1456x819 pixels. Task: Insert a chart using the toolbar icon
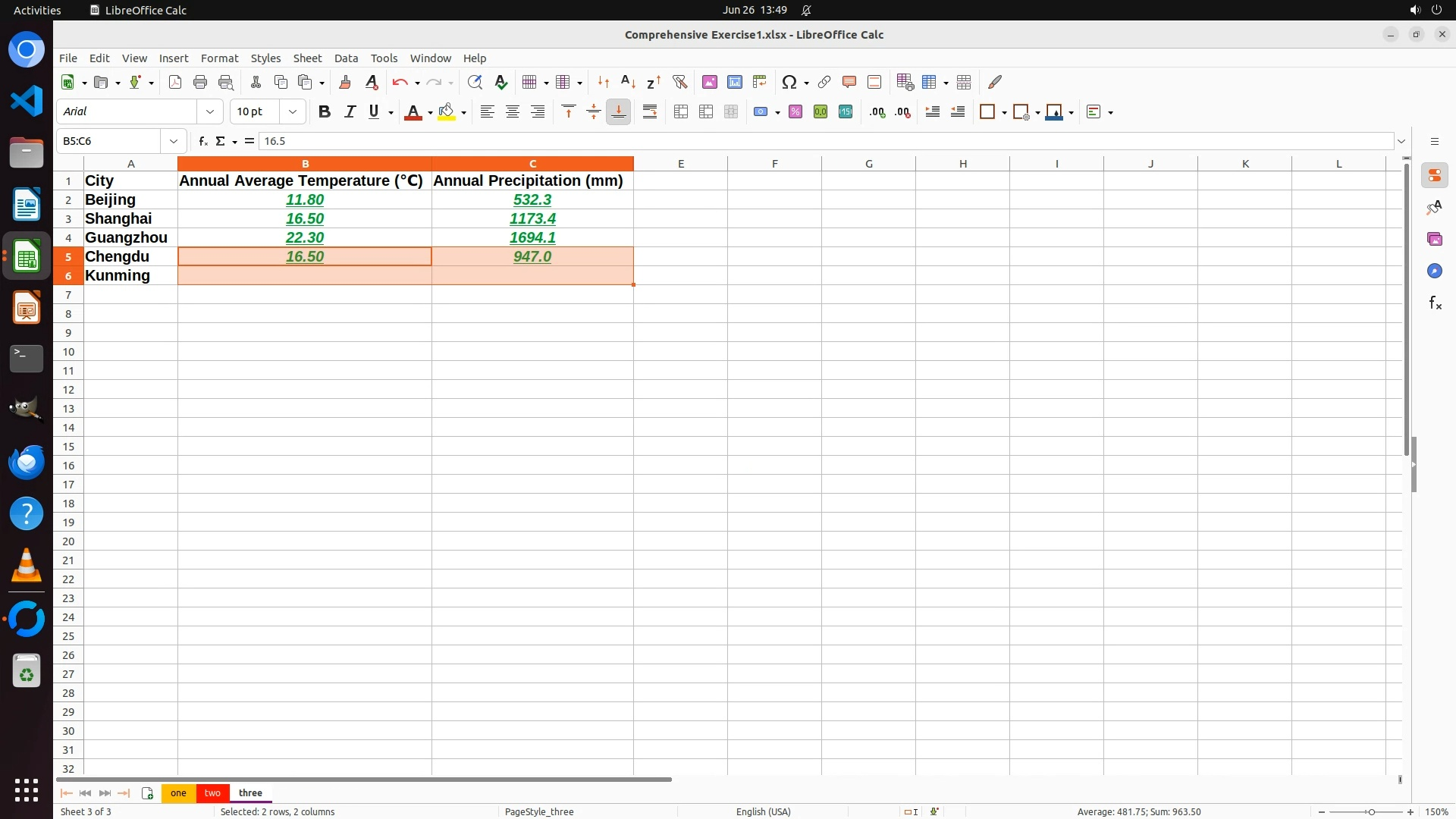[734, 82]
